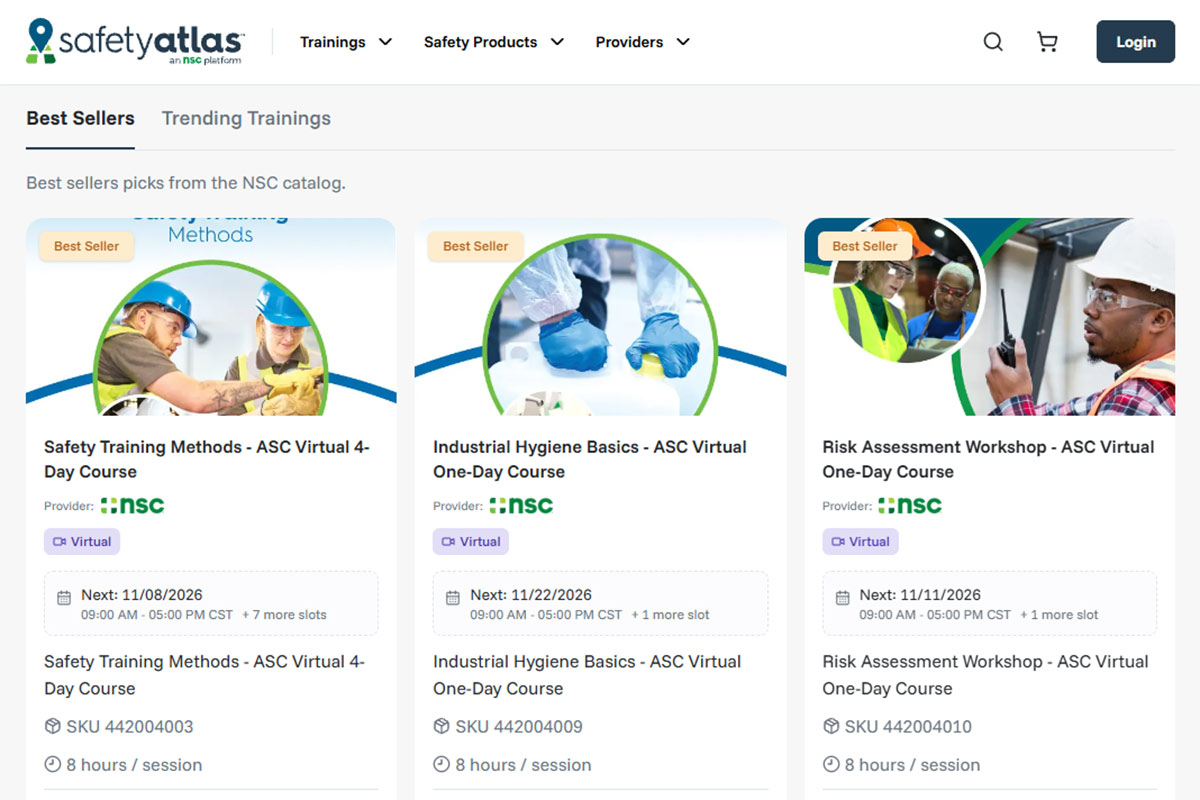Switch to the Trending Trainings tab
1200x800 pixels.
coord(246,118)
